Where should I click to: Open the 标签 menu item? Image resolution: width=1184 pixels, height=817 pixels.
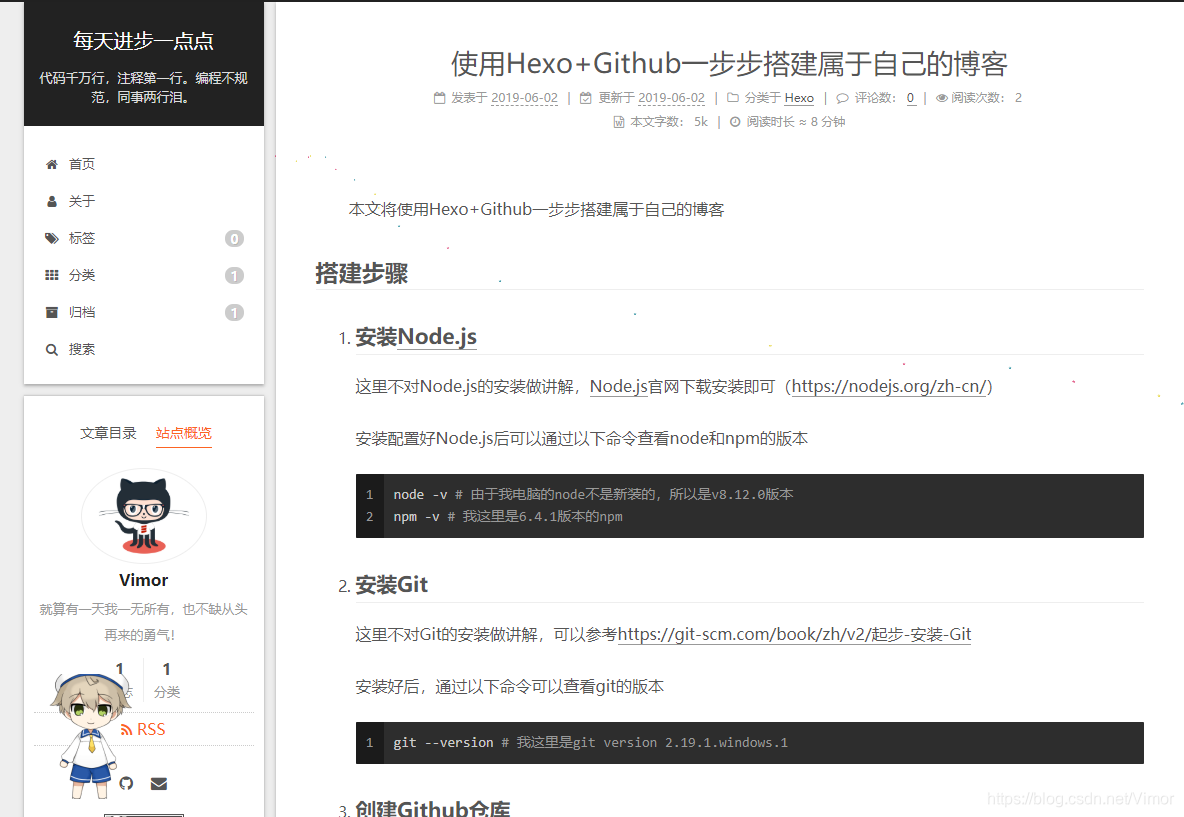pos(143,238)
